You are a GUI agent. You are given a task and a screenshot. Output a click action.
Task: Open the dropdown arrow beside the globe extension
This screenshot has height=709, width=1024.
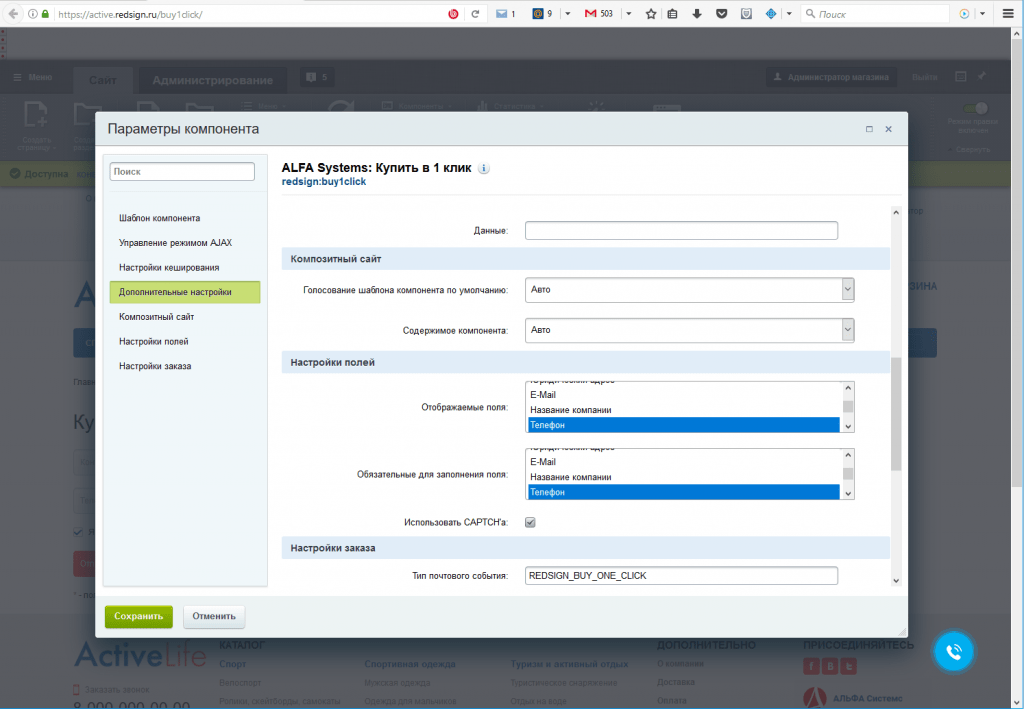tap(789, 14)
